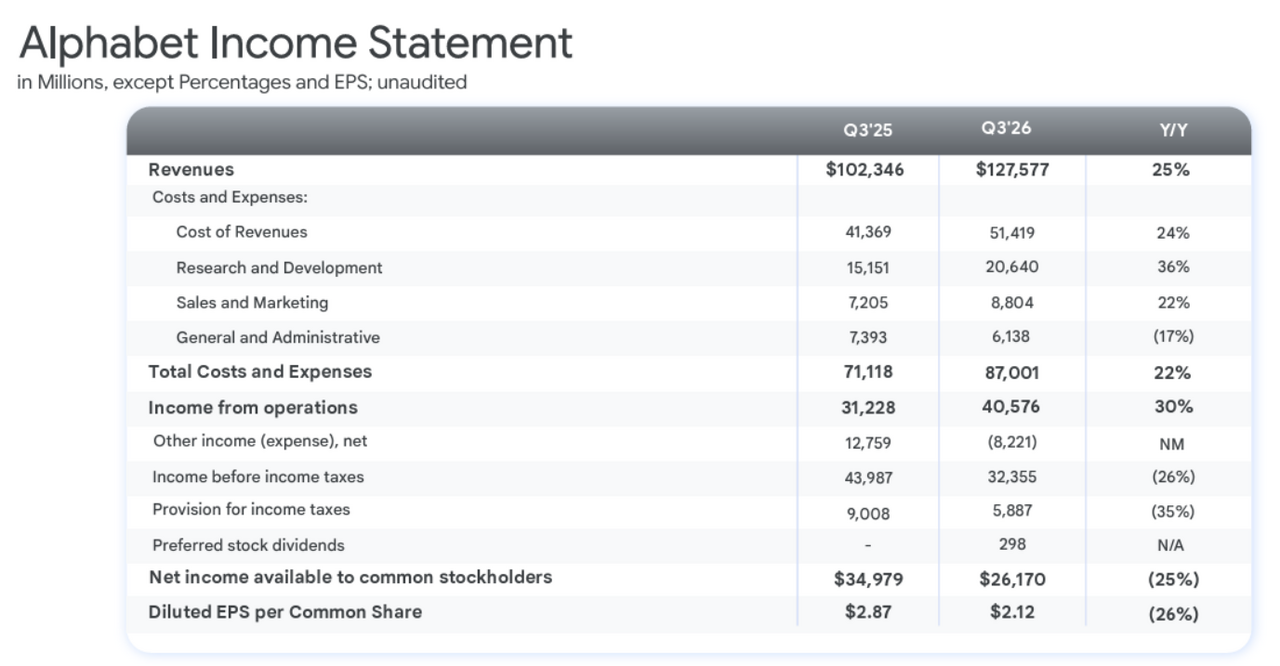Select the "Provision for income taxes" label
The width and height of the screenshot is (1280, 666).
[x=251, y=510]
